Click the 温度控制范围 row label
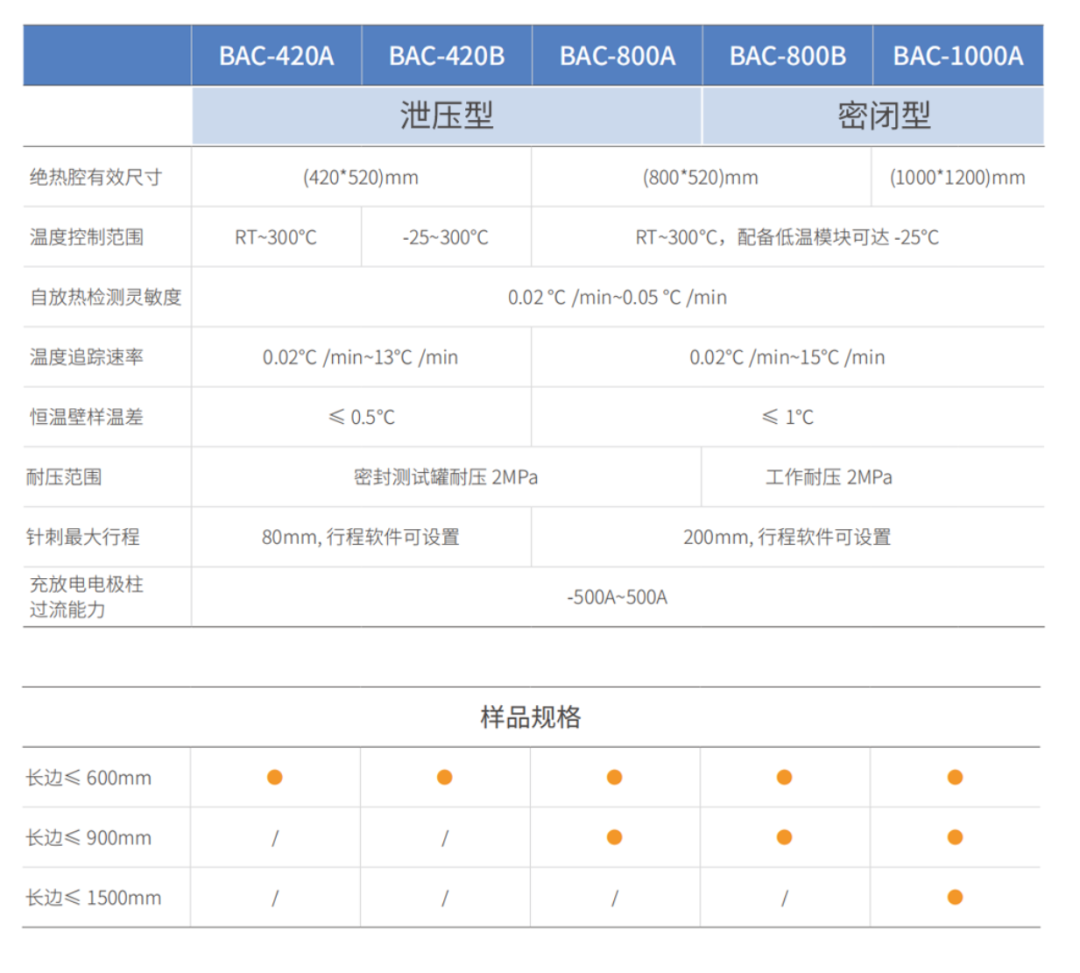Image resolution: width=1080 pixels, height=973 pixels. coord(87,238)
